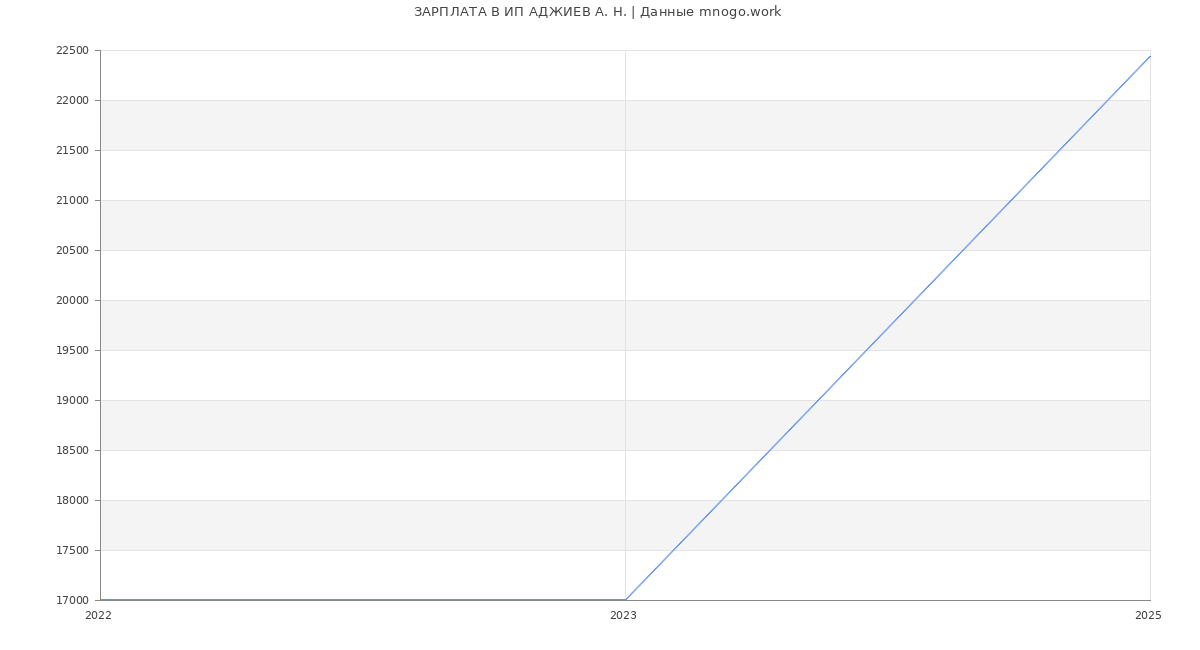
Task: Click the 21500 y-axis label
Action: [x=72, y=151]
